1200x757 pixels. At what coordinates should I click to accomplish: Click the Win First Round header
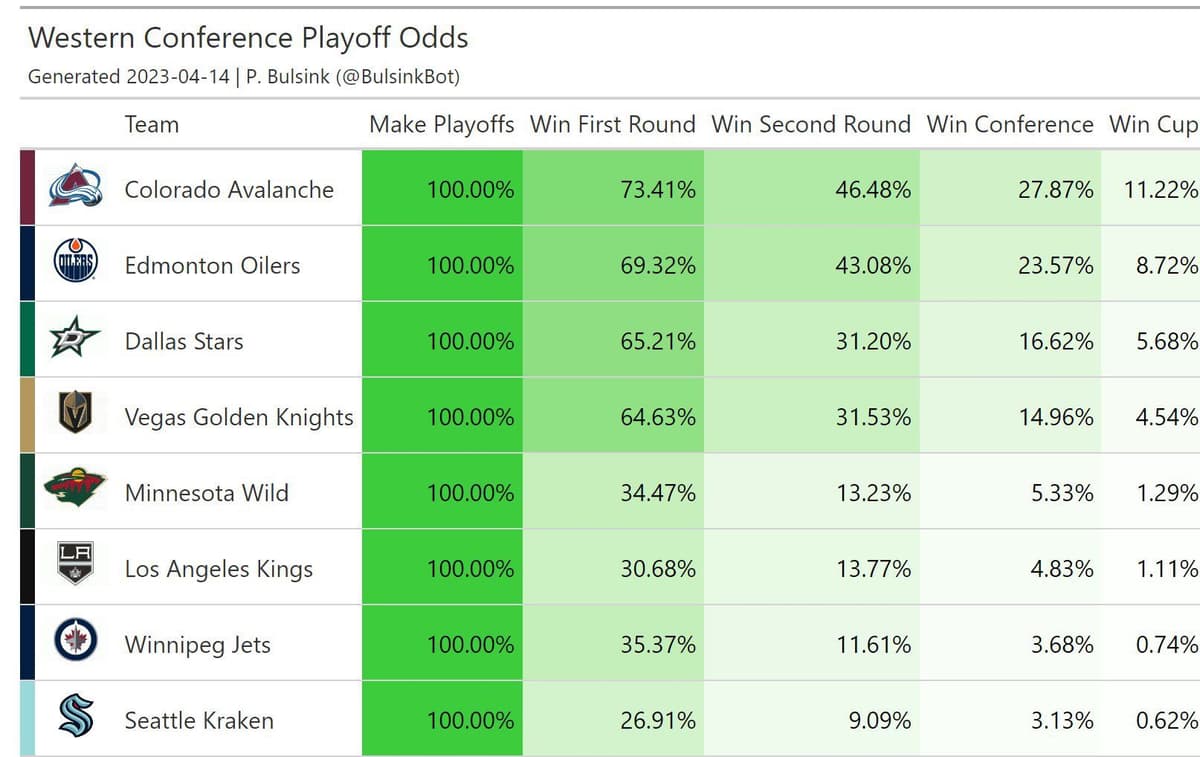pos(612,125)
